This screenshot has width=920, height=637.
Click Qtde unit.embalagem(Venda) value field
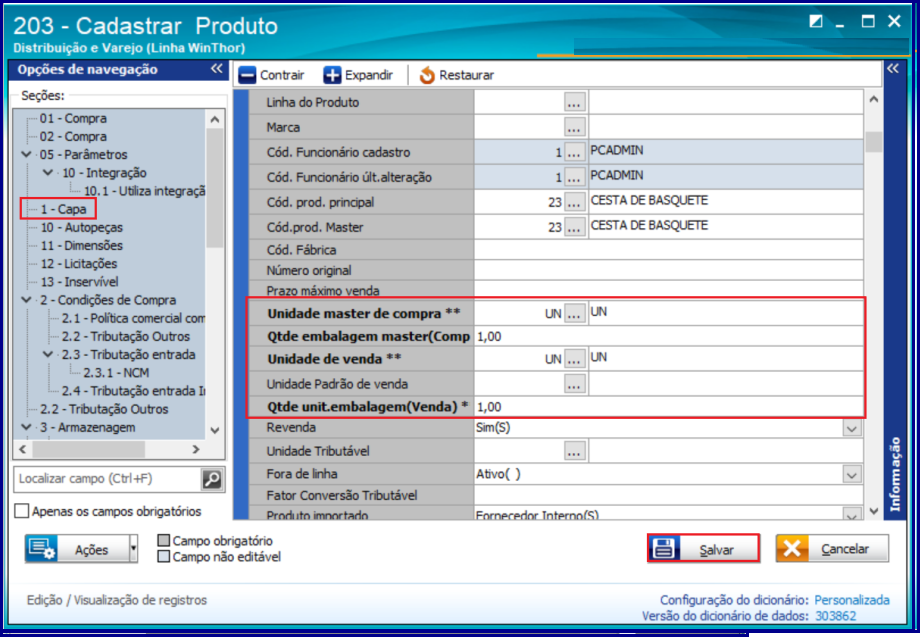click(x=668, y=406)
